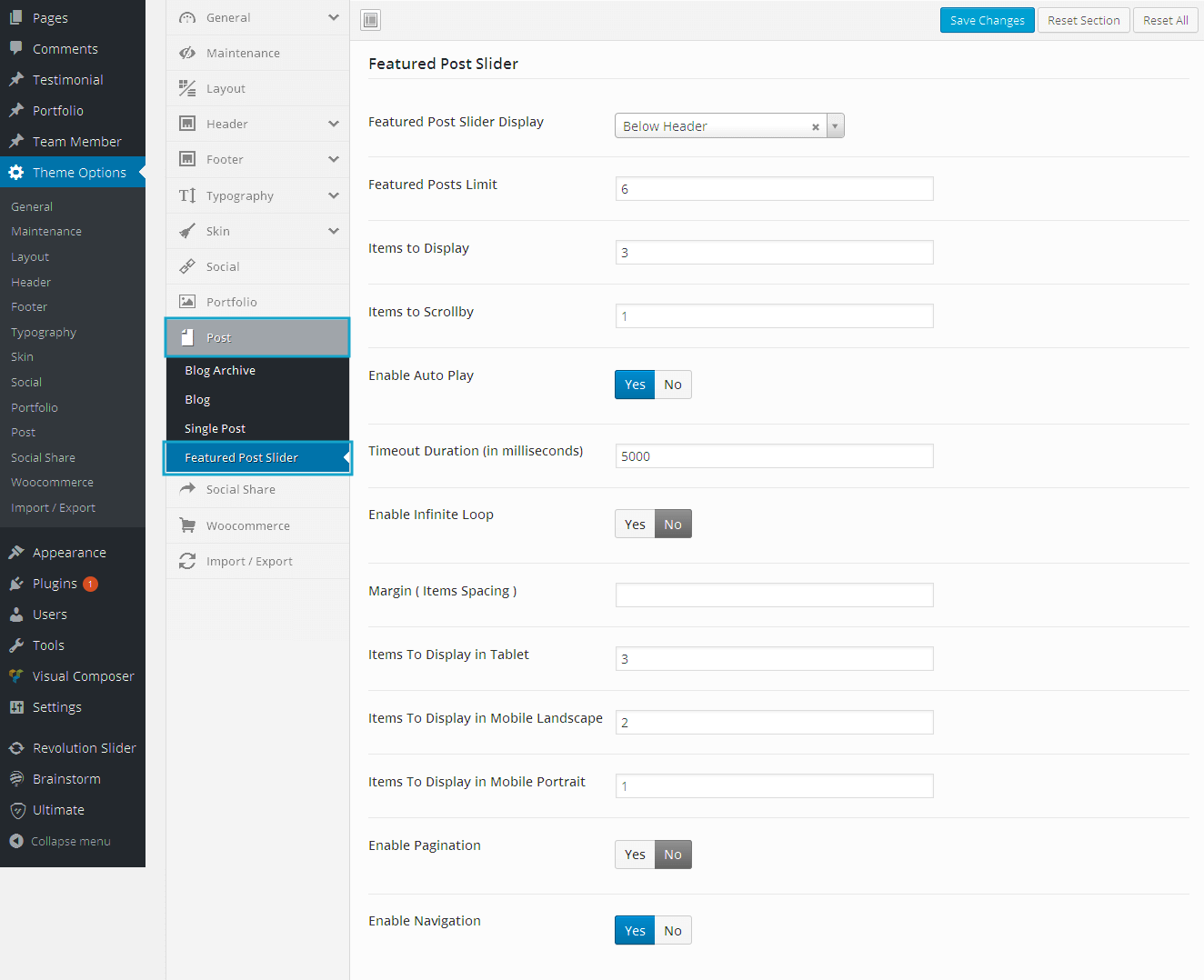Viewport: 1204px width, 980px height.
Task: Expand the Typography section chevron
Action: [334, 195]
